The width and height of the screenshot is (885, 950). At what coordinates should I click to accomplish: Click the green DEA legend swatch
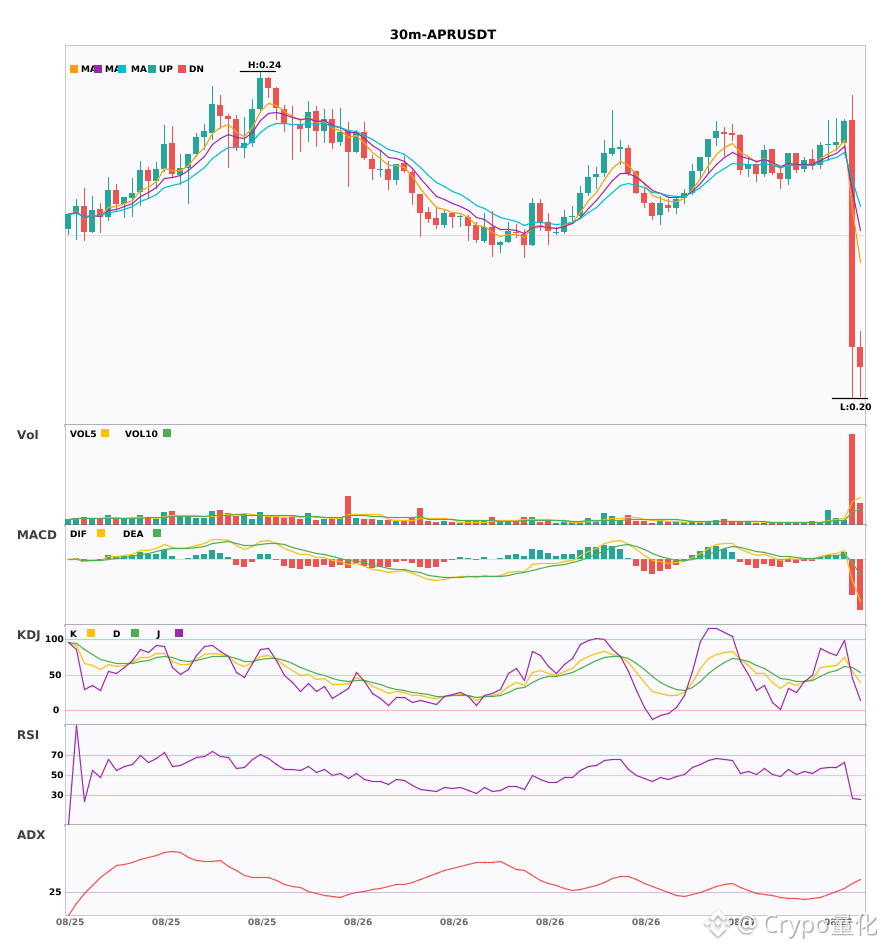[x=157, y=533]
